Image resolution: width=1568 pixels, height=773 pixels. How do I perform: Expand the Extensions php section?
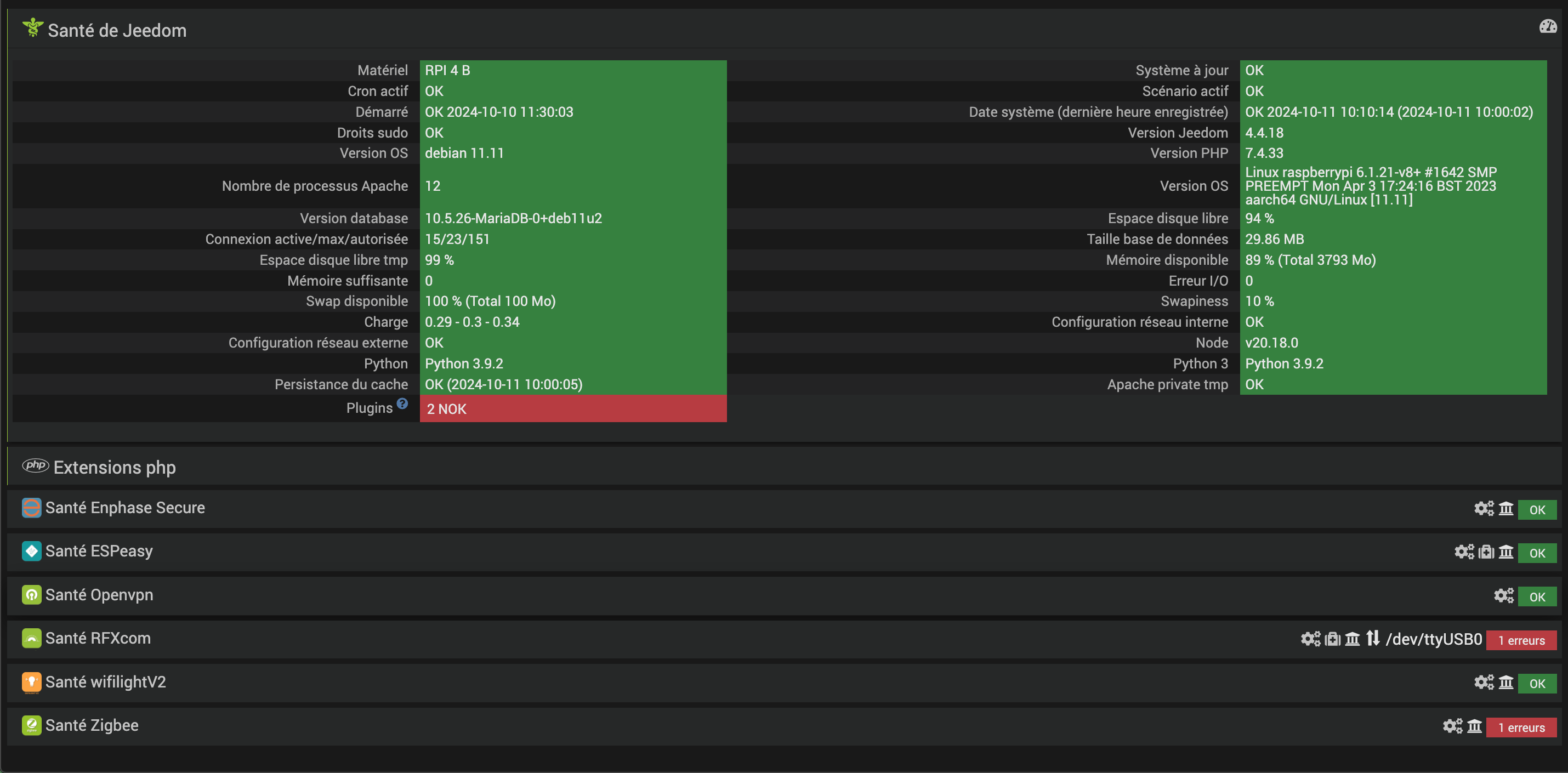point(115,468)
